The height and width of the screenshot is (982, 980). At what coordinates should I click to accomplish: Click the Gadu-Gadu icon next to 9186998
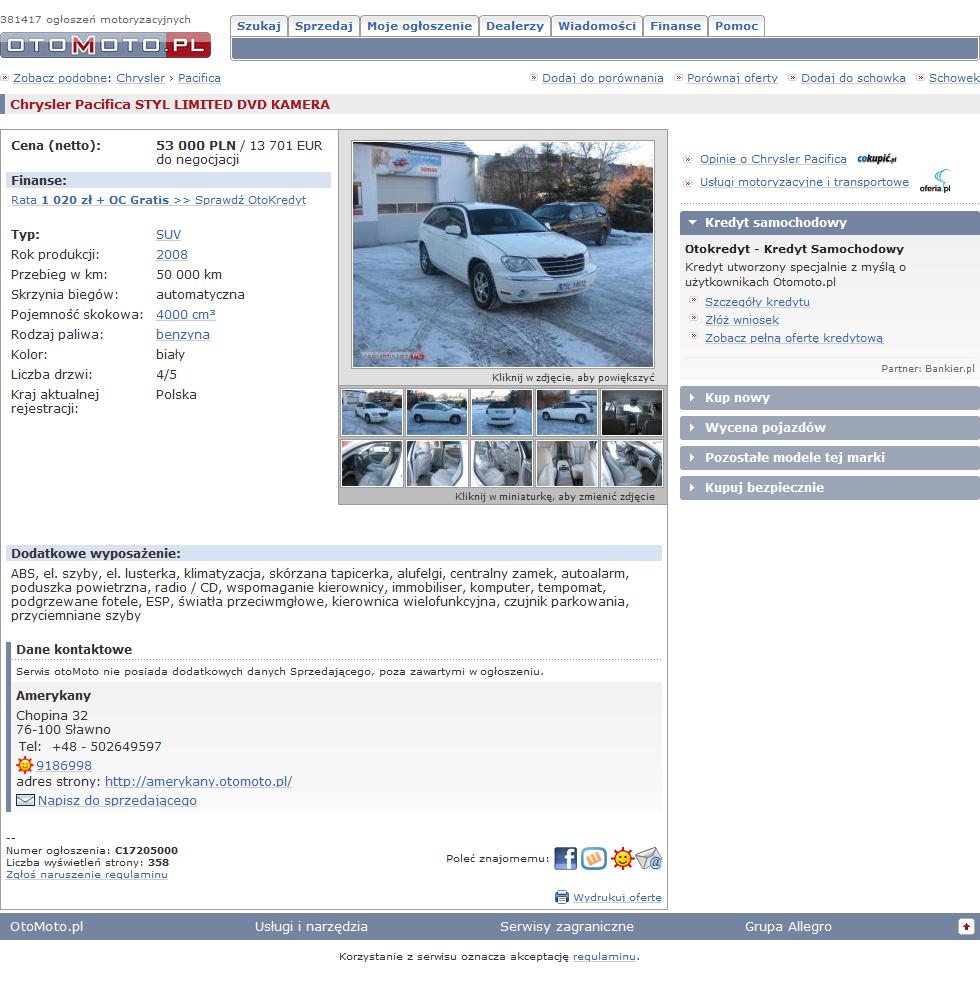[x=24, y=765]
